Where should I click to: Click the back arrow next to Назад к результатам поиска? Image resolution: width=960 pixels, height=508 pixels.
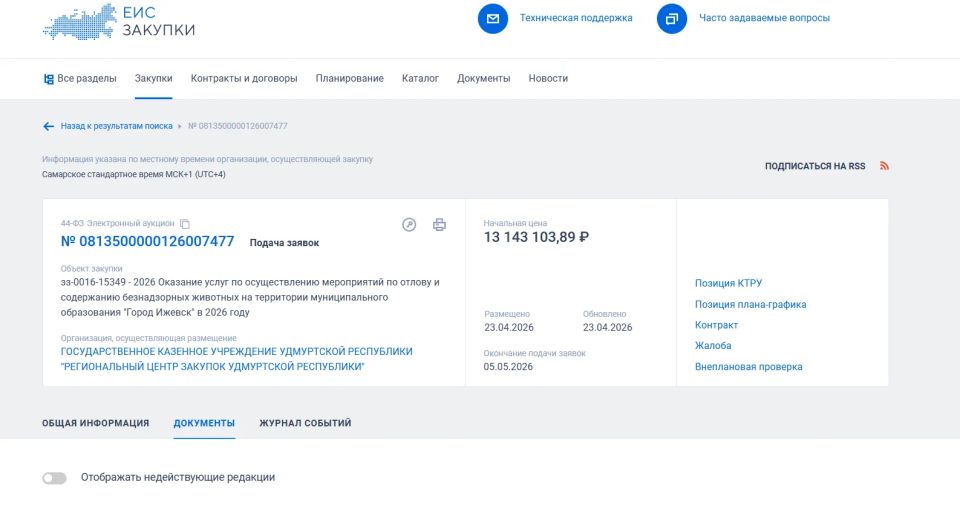point(48,126)
